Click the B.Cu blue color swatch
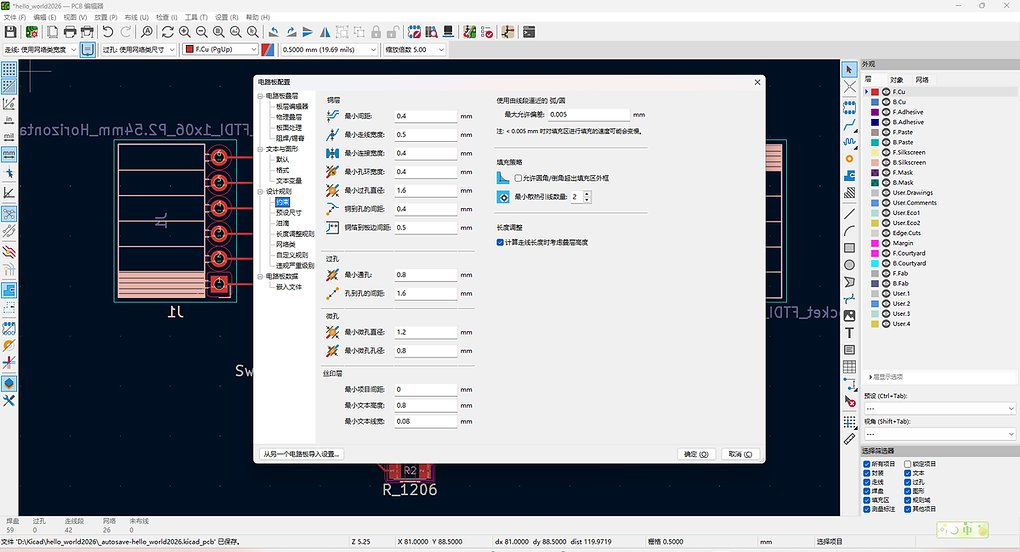1020x552 pixels. pyautogui.click(x=875, y=102)
